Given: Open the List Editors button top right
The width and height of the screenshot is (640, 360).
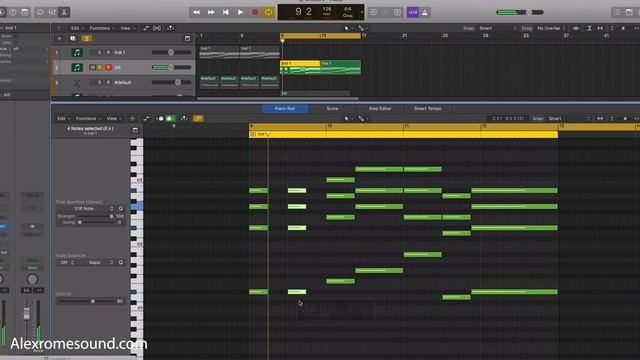Looking at the screenshot, I should 617,12.
